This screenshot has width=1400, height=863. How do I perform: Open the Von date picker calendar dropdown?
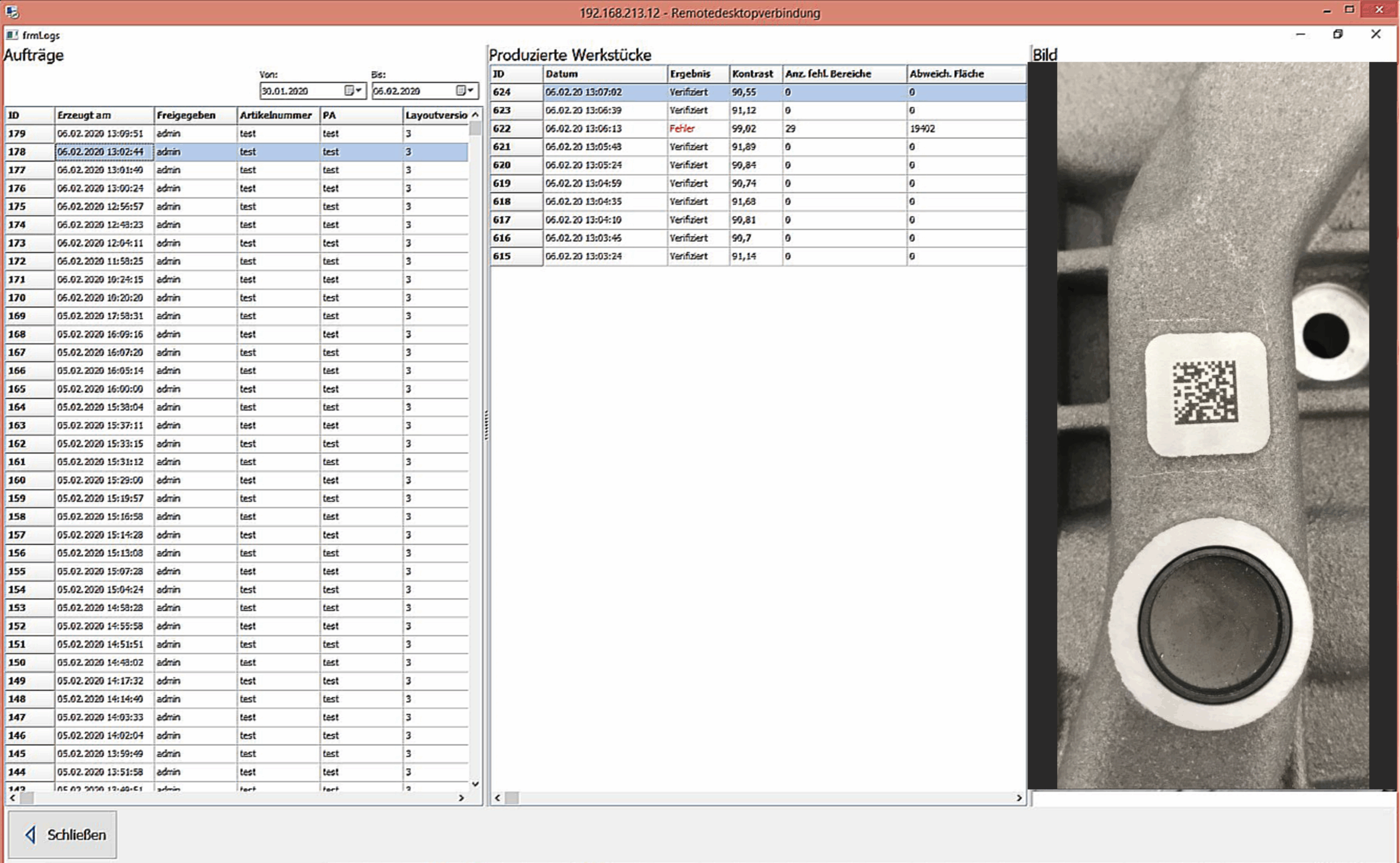pyautogui.click(x=354, y=91)
